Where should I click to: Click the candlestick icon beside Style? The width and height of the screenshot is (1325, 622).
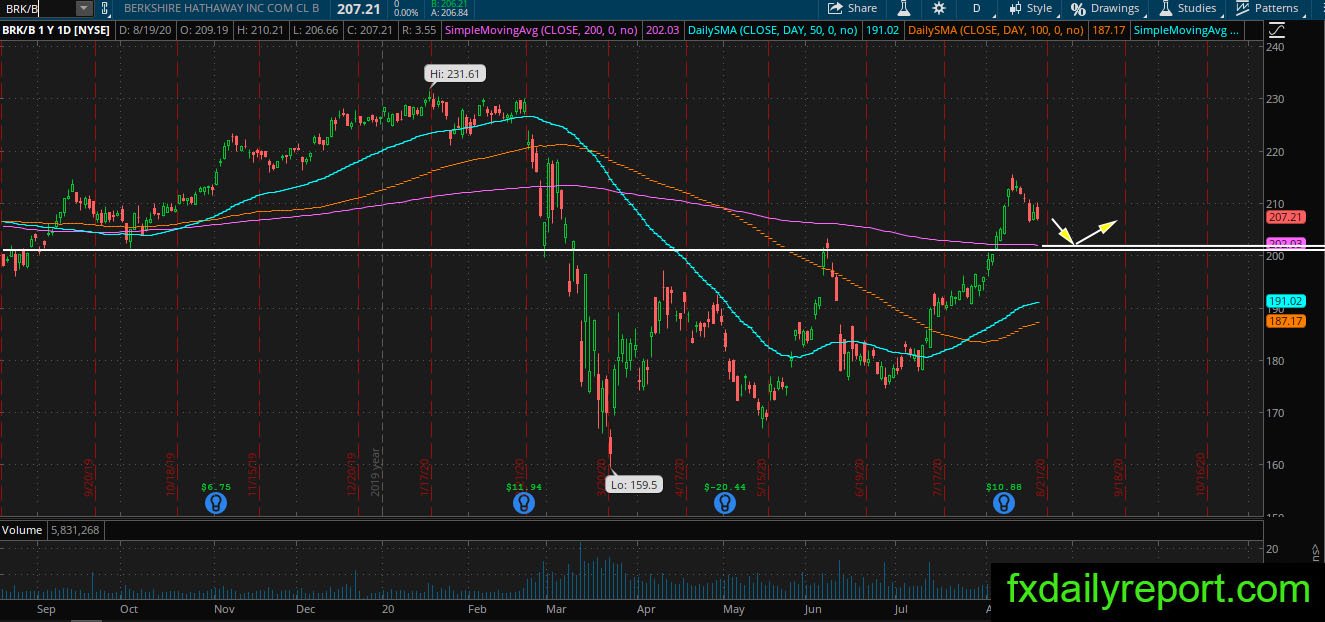1015,8
